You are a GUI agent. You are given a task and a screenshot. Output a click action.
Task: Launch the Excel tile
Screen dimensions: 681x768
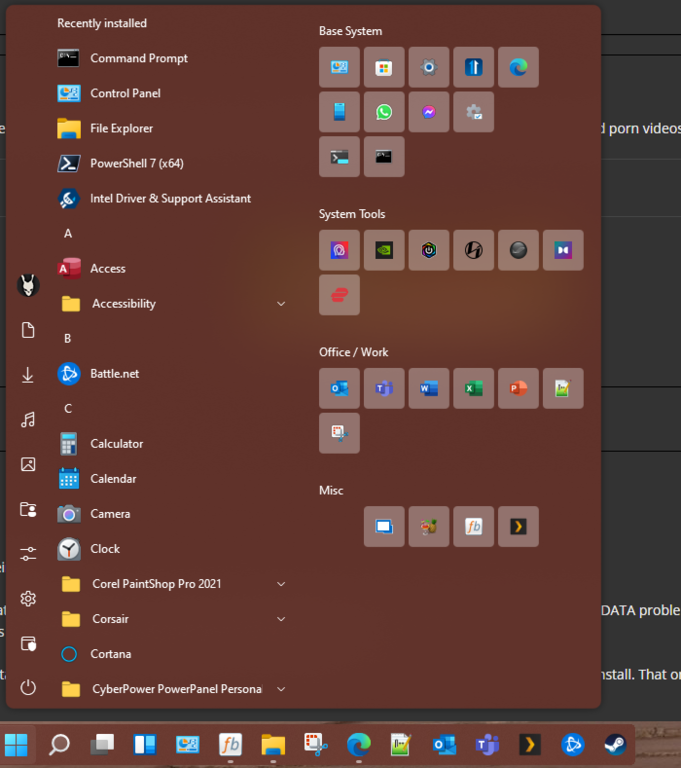(x=473, y=388)
